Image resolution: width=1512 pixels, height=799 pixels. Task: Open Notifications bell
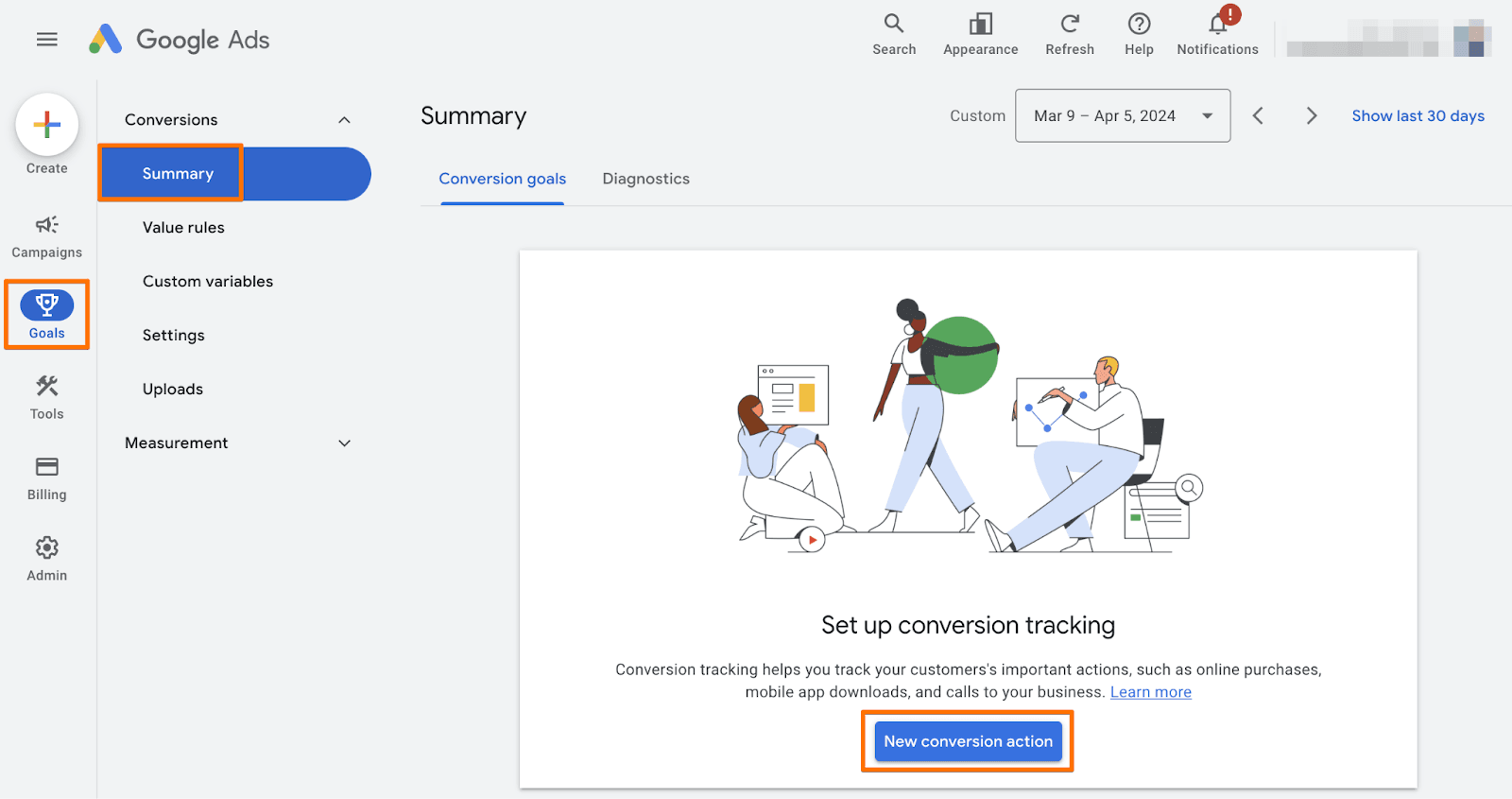coord(1217,34)
